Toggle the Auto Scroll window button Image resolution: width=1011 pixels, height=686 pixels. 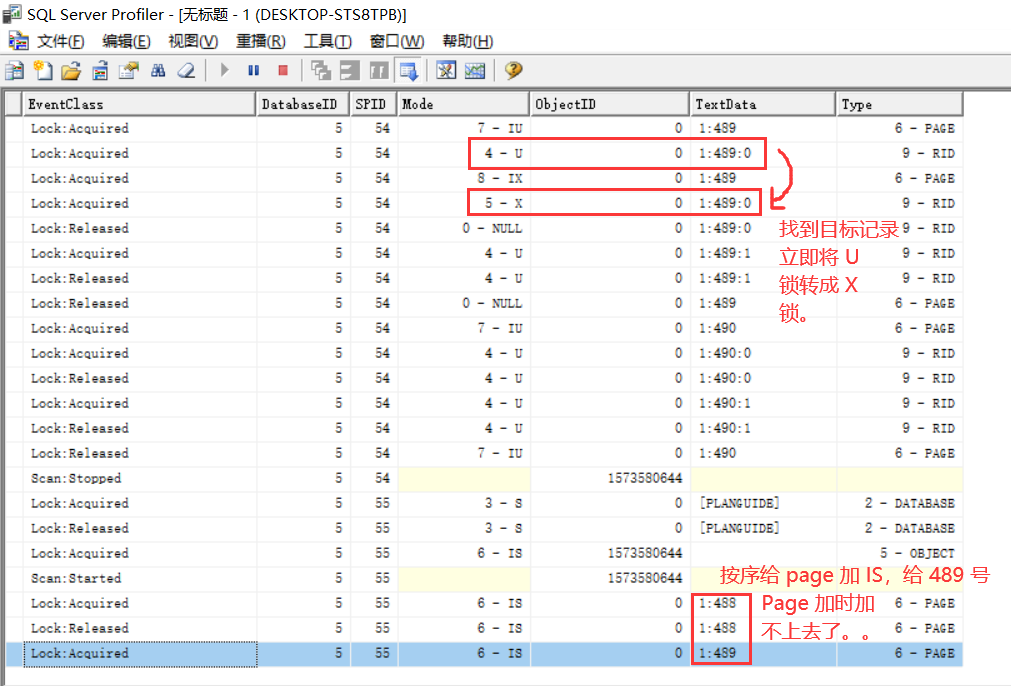(x=408, y=71)
